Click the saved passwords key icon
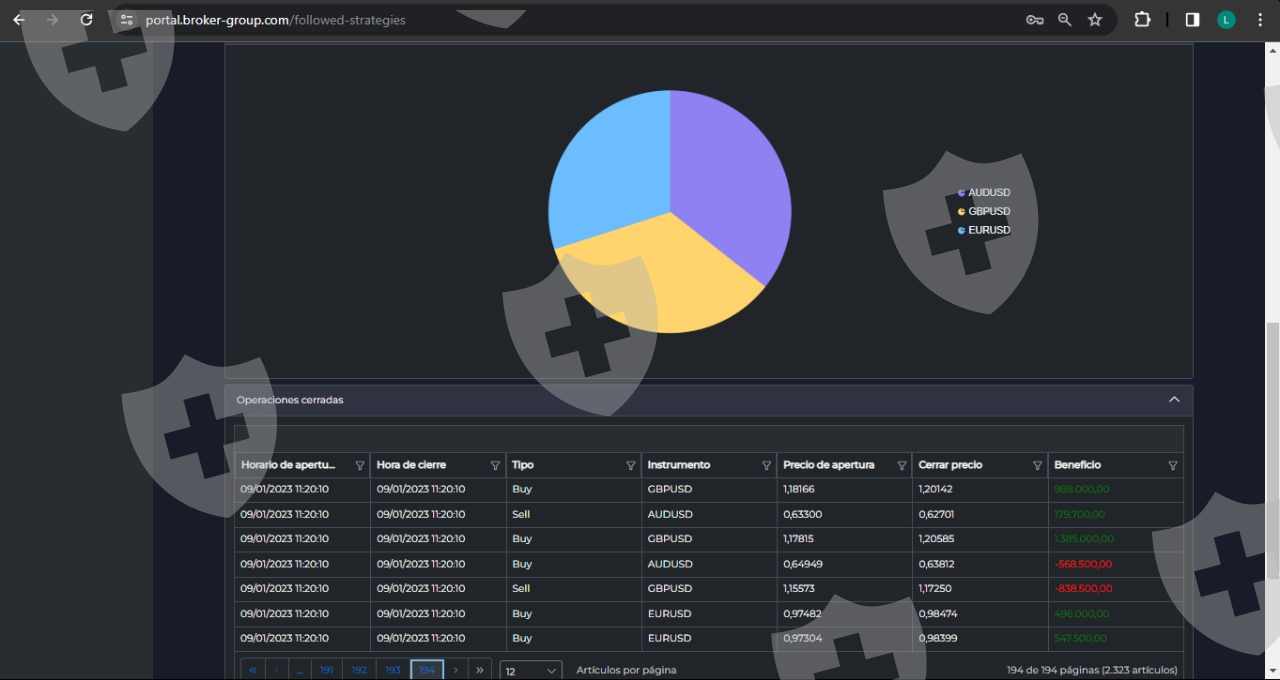 click(1035, 20)
